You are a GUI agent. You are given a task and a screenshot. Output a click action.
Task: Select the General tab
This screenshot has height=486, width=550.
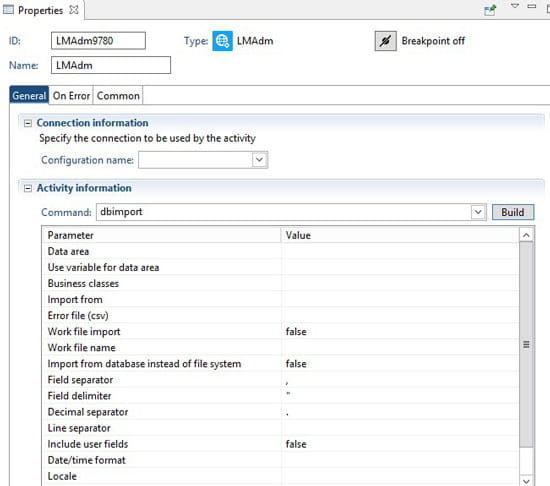[29, 95]
